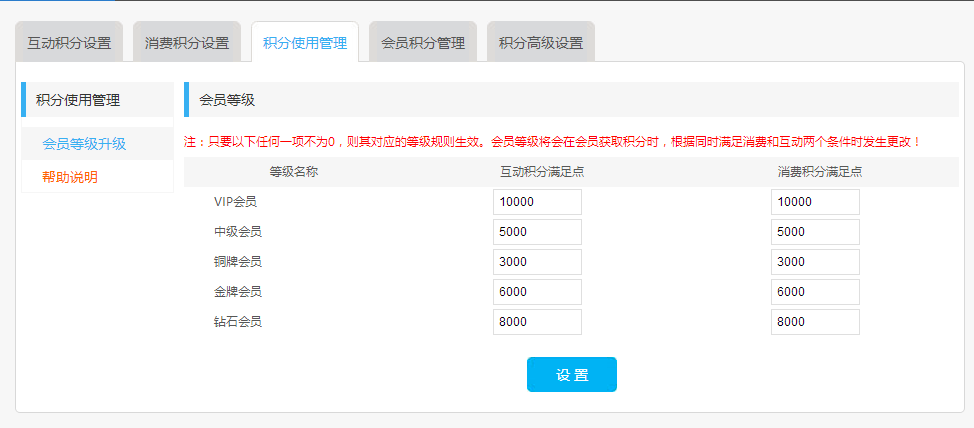The image size is (974, 428).
Task: Open the 互动积分设置 tab
Action: (69, 43)
